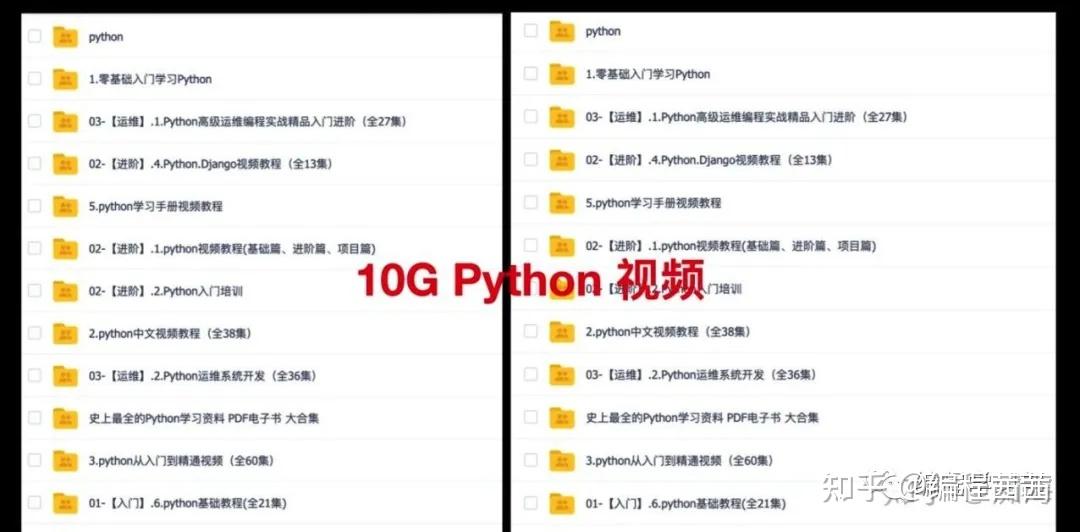This screenshot has height=532, width=1080.
Task: Click '2.python中文视频教程（全38集）' in left list
Action: (x=170, y=334)
